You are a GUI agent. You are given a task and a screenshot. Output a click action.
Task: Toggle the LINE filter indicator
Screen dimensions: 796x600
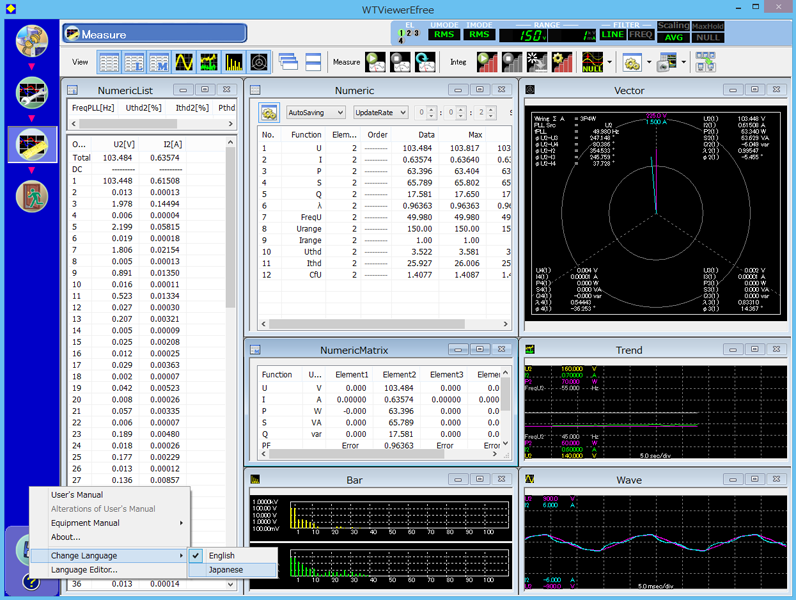tap(612, 34)
